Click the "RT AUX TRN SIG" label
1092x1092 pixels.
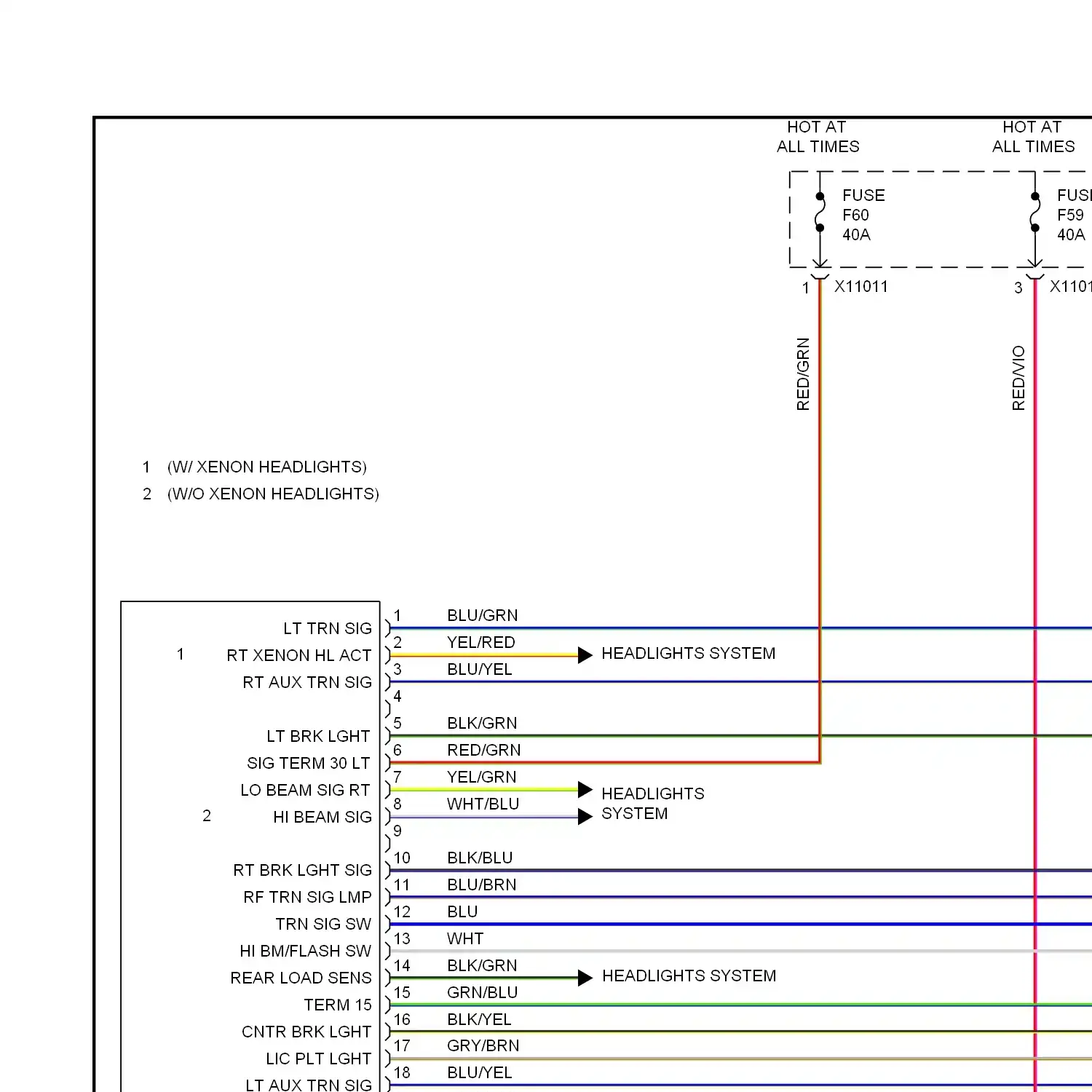pos(307,682)
